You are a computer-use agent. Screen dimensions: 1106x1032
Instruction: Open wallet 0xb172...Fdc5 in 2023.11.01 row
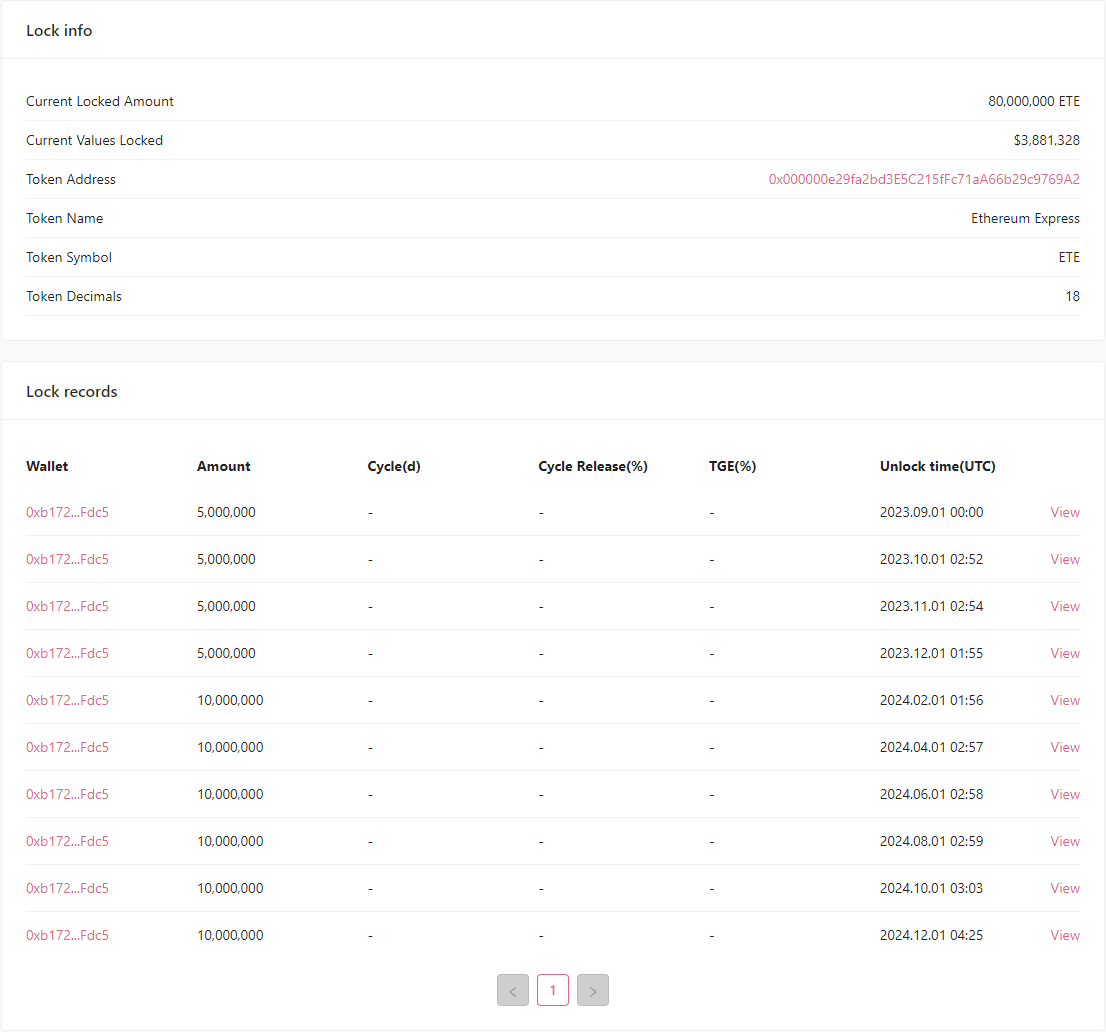point(68,606)
